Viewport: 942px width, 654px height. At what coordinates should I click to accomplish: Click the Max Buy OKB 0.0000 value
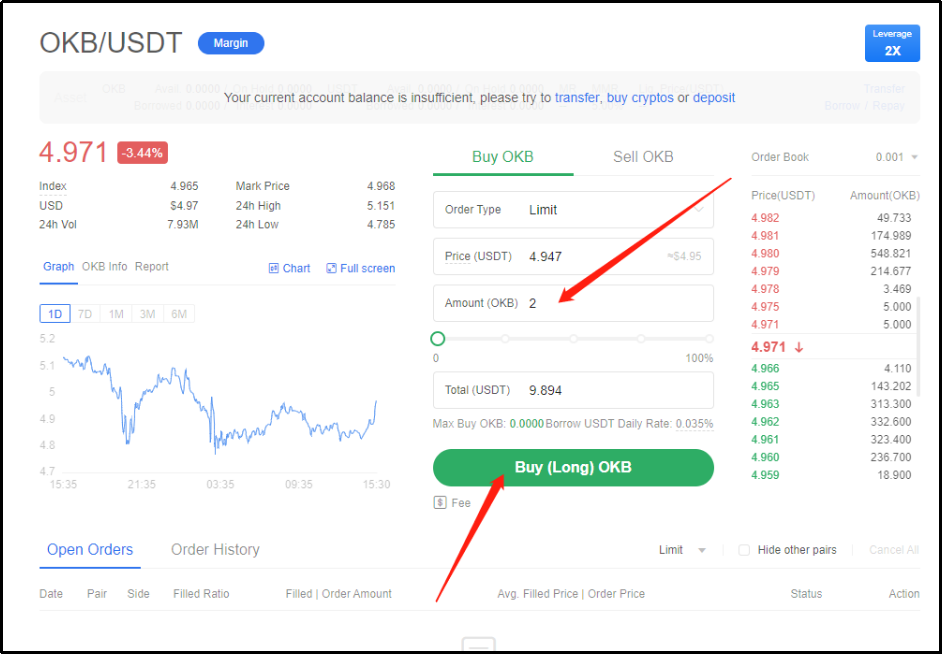coord(527,424)
